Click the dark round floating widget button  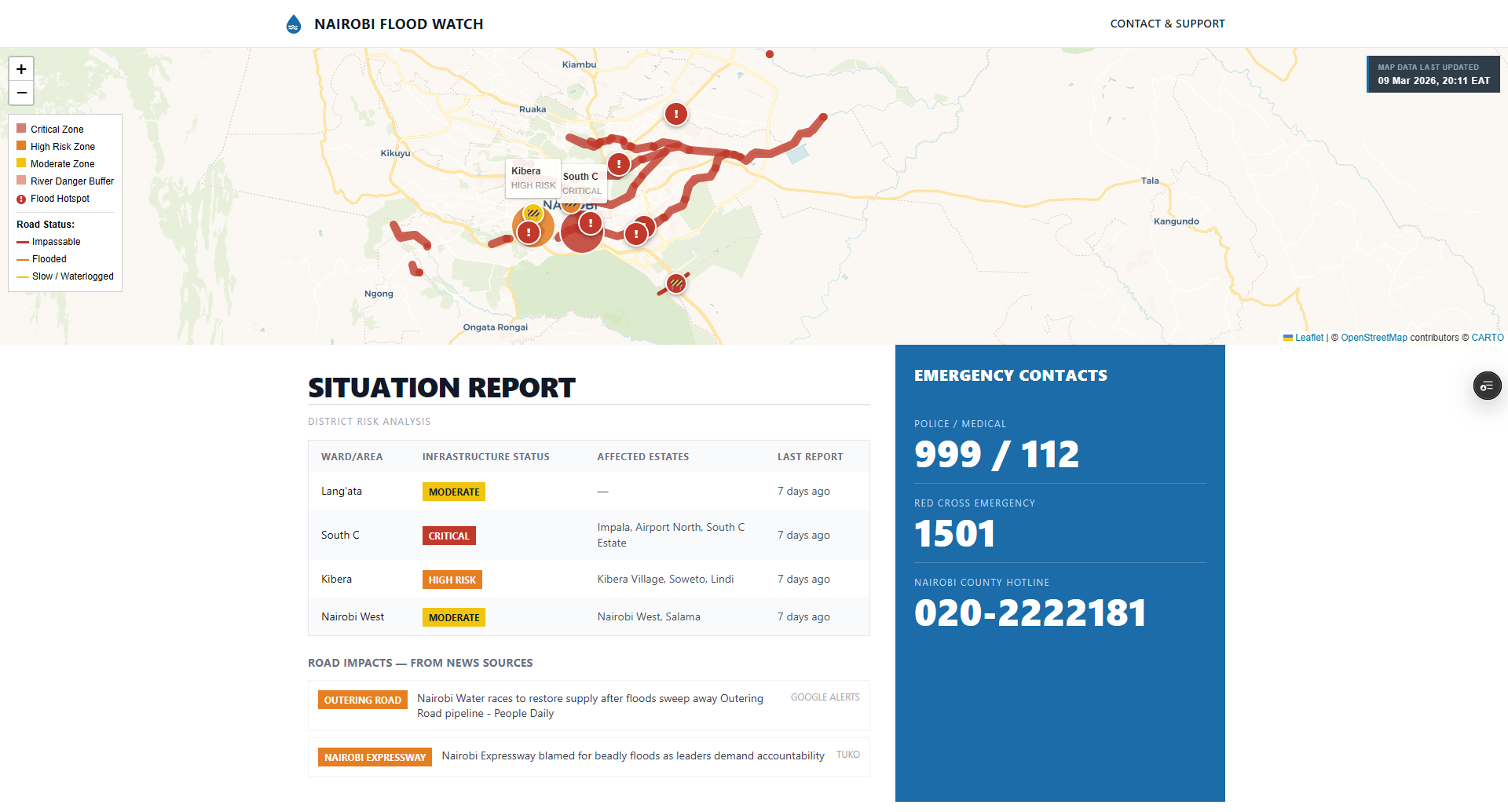(1487, 386)
